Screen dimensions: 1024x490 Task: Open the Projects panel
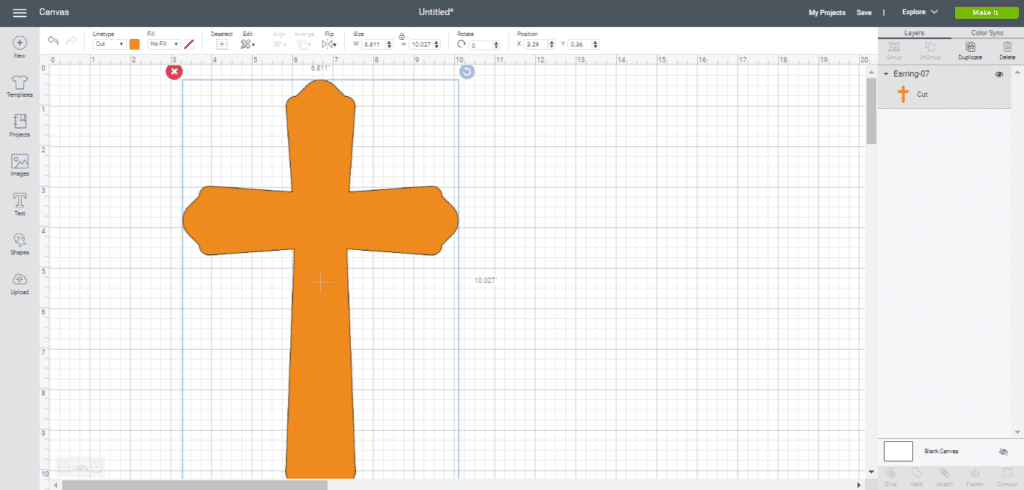click(20, 125)
